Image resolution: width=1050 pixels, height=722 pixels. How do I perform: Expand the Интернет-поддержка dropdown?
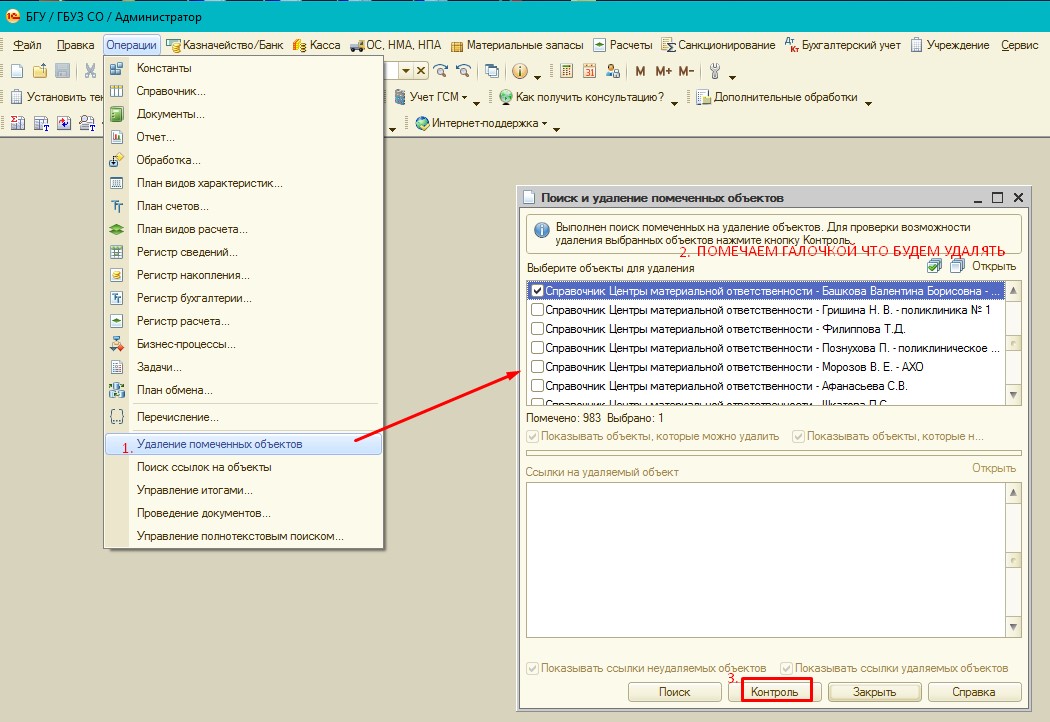[x=544, y=124]
